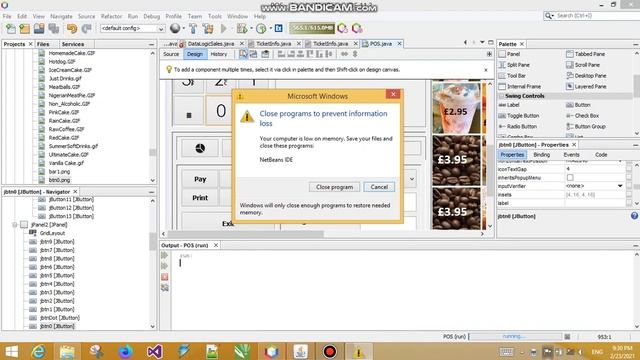Click the Label palette item
This screenshot has height=360, width=640.
click(x=509, y=105)
